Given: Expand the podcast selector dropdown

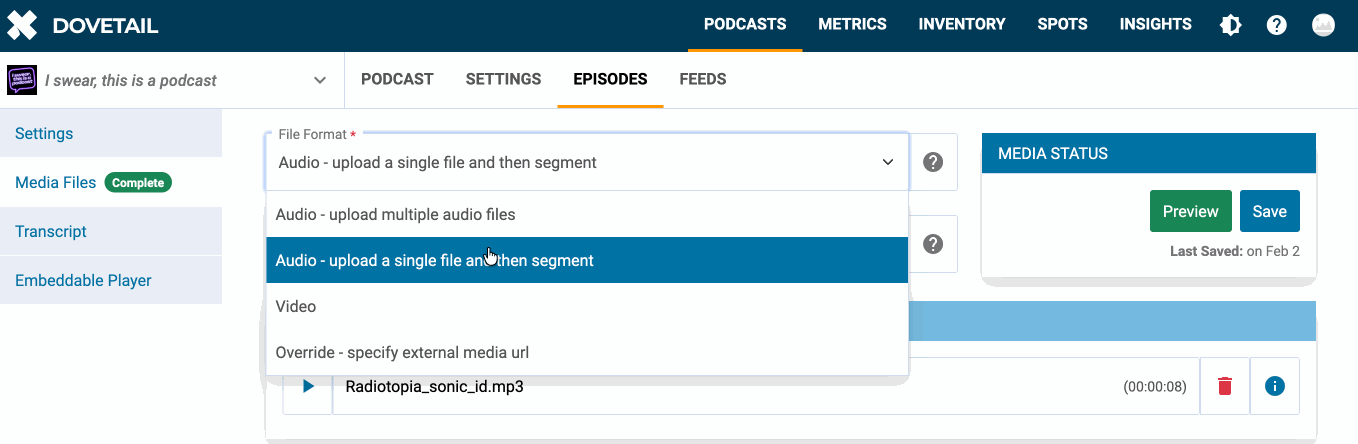Looking at the screenshot, I should (320, 80).
